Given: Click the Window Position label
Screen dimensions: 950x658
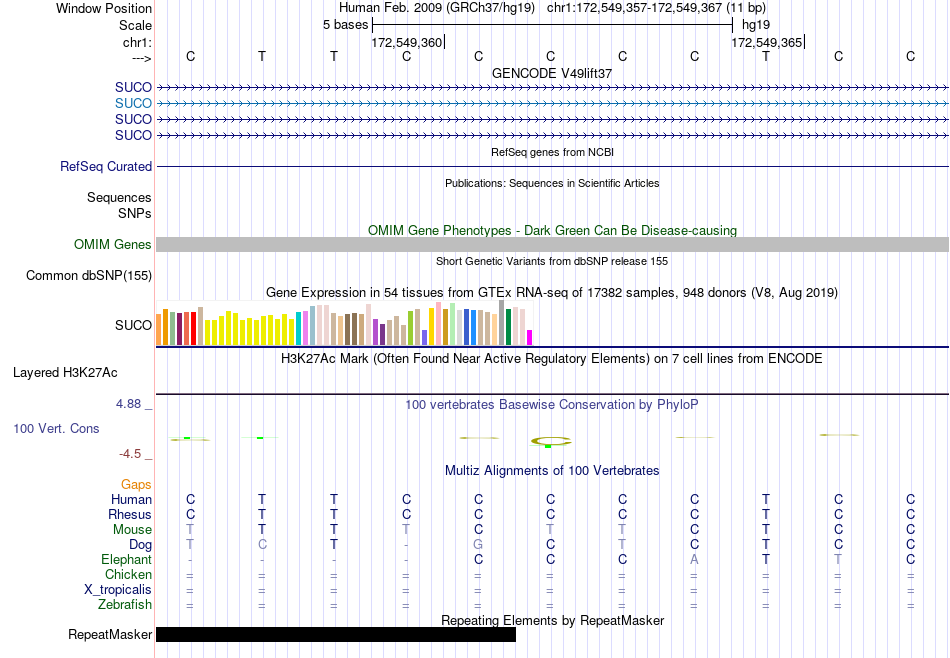Looking at the screenshot, I should pyautogui.click(x=104, y=8).
